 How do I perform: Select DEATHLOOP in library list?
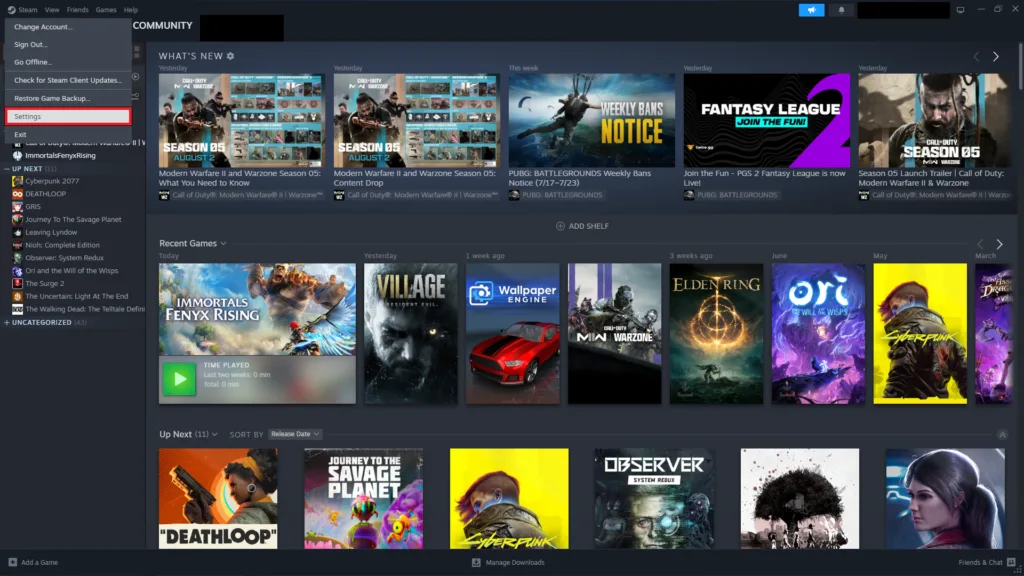[46, 194]
